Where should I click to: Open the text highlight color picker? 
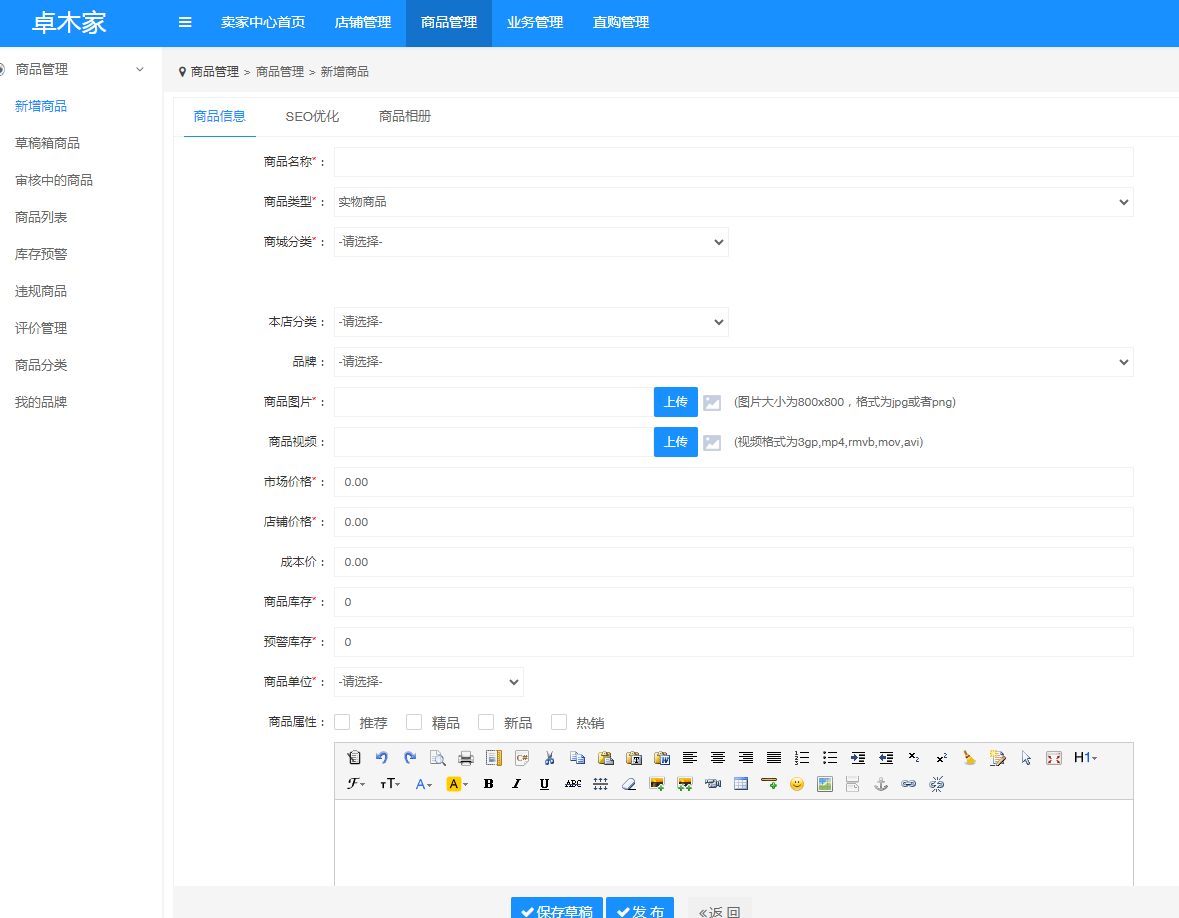tap(456, 784)
